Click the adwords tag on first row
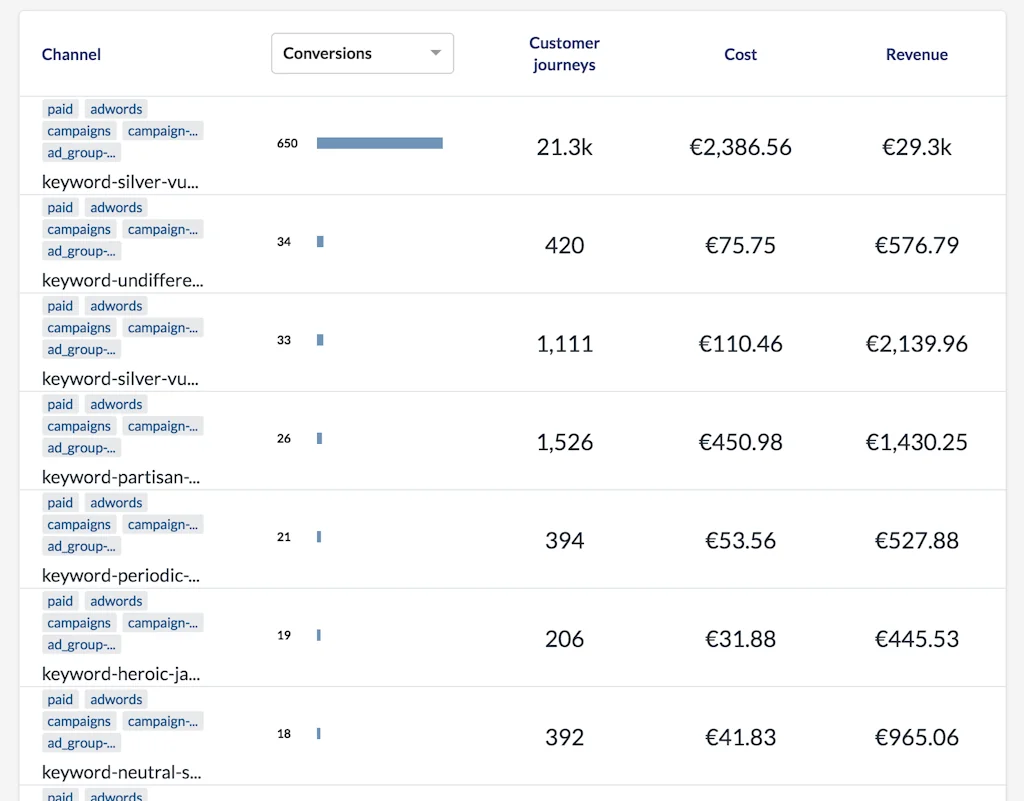1024x801 pixels. [116, 108]
